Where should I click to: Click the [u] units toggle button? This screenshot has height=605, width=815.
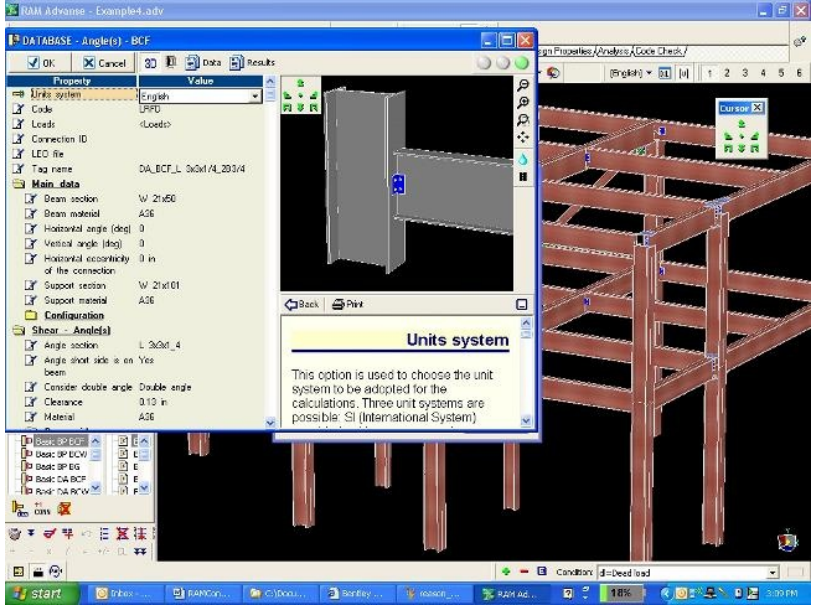683,73
